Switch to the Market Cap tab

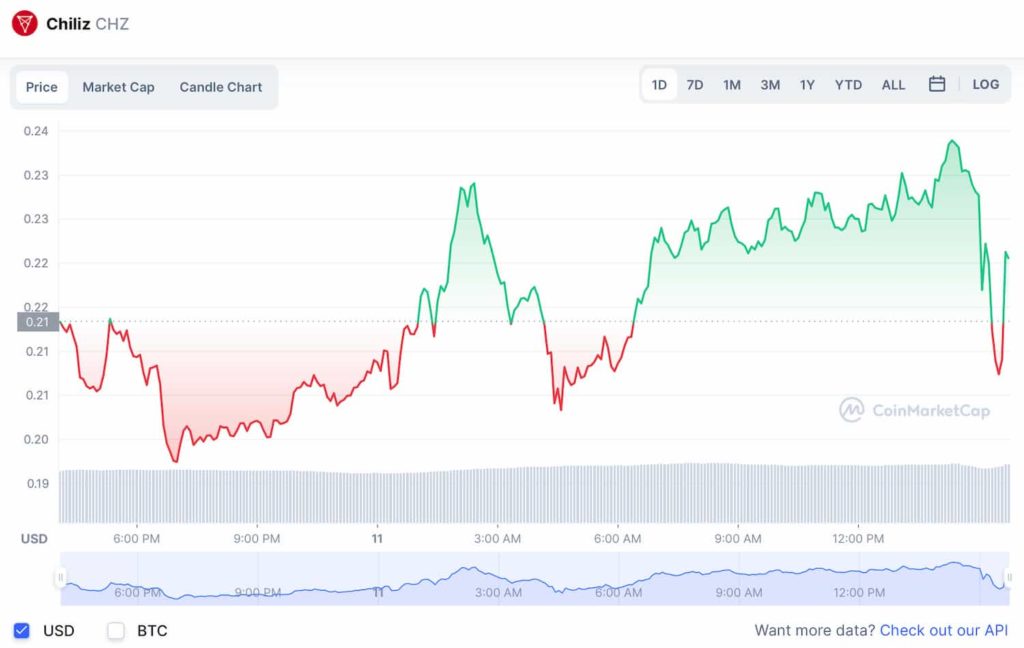point(118,87)
